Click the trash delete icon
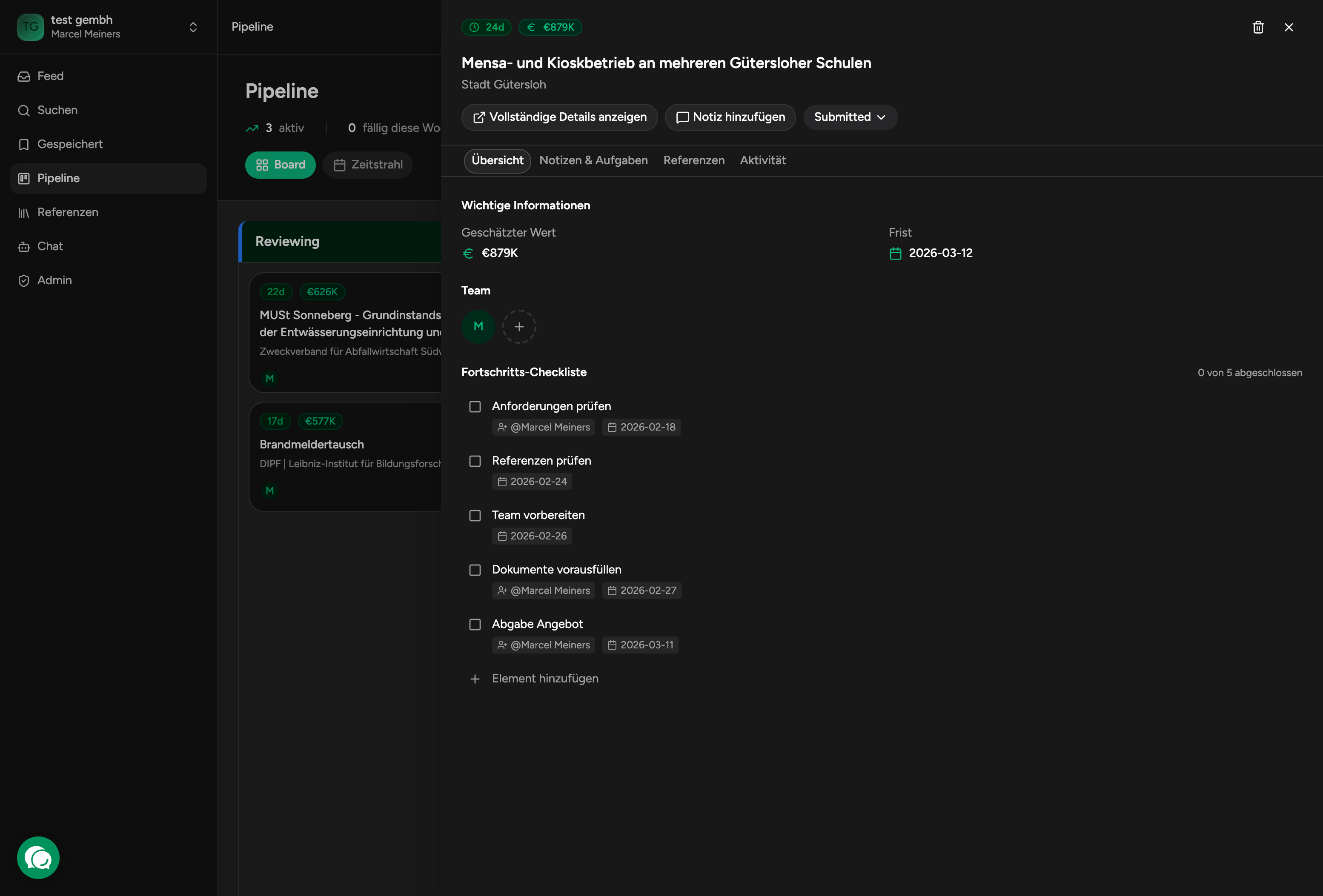This screenshot has height=896, width=1323. tap(1257, 27)
